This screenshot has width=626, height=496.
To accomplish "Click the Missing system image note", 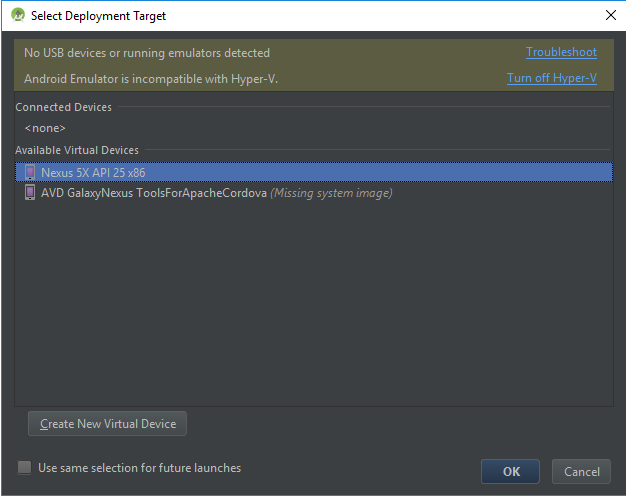I will [331, 193].
